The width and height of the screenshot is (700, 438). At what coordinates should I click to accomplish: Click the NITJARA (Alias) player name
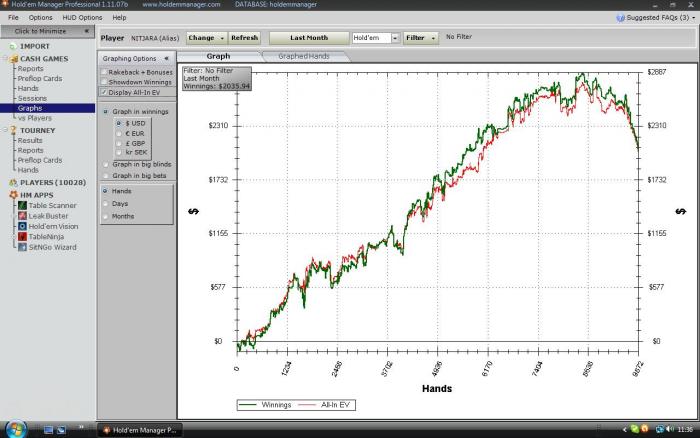pyautogui.click(x=155, y=38)
